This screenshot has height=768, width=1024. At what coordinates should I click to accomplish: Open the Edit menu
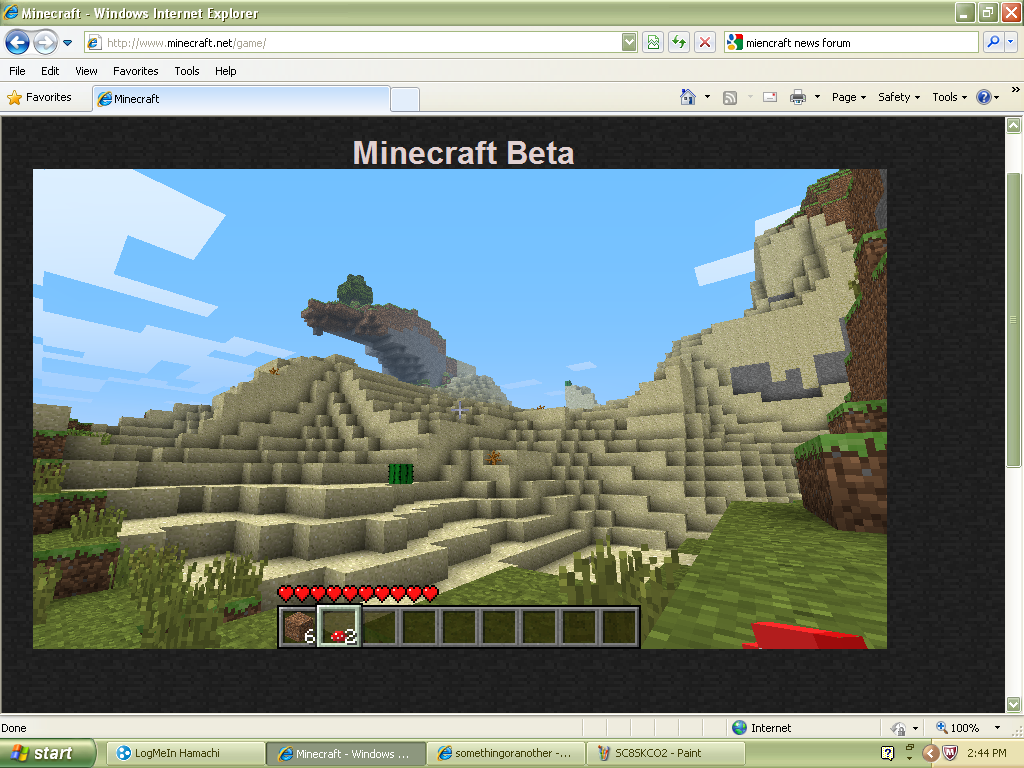(50, 71)
